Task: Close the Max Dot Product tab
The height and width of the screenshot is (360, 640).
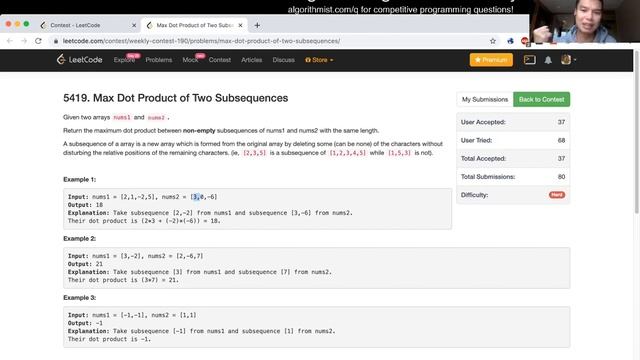Action: coord(240,25)
